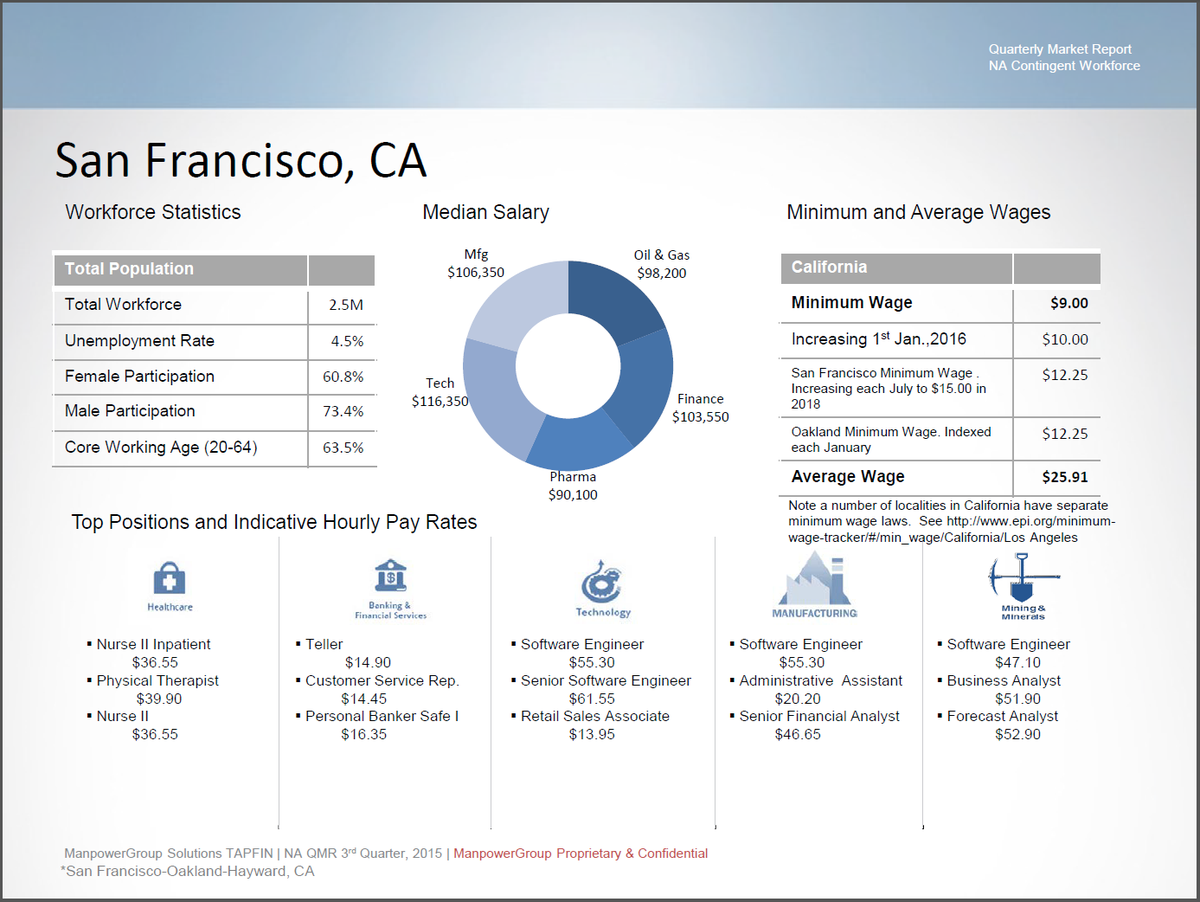Click the Banking & Financial Services icon
The height and width of the screenshot is (902, 1200).
[389, 577]
